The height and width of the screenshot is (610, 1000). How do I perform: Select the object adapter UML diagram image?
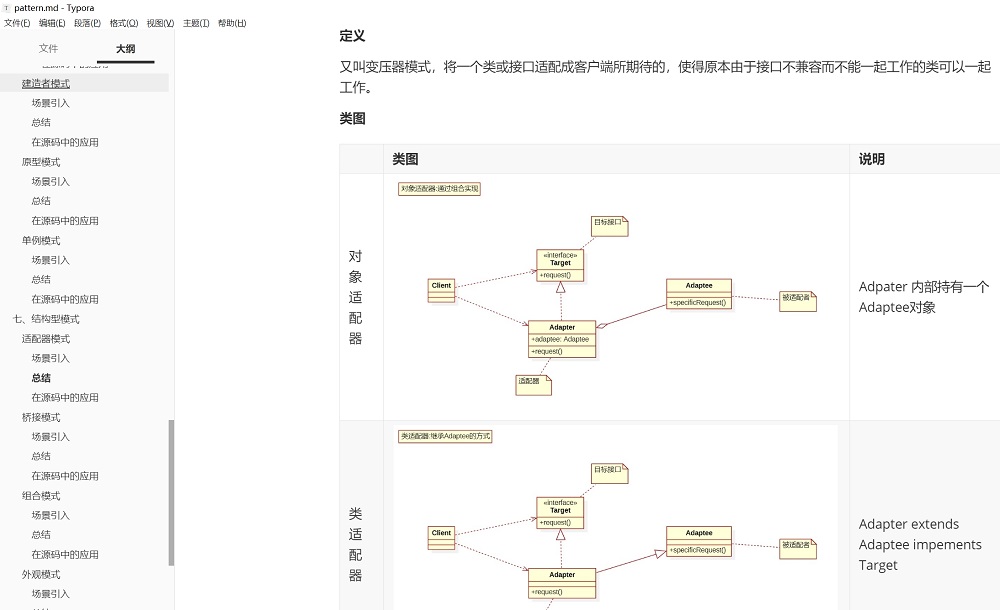[616, 295]
